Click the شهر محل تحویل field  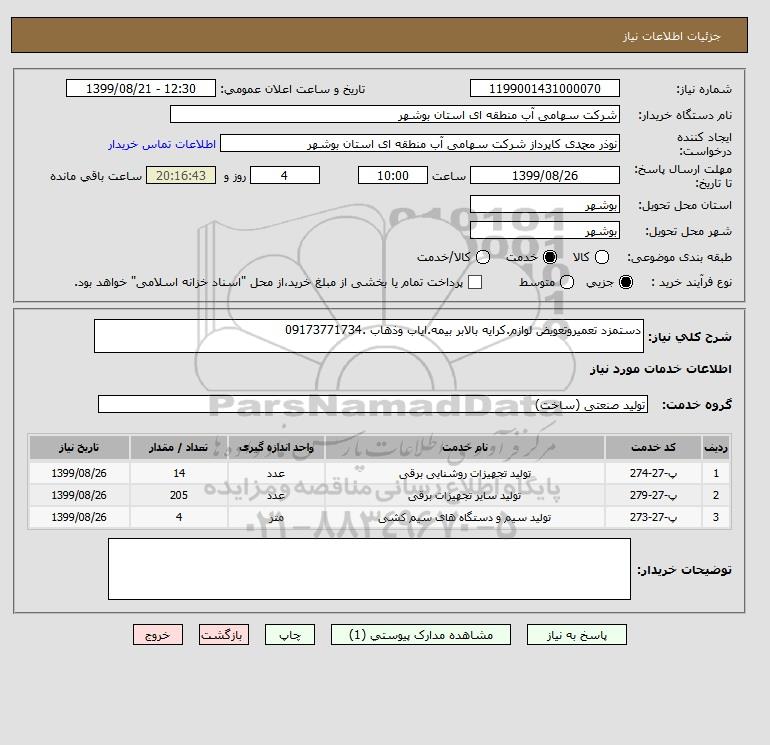545,231
